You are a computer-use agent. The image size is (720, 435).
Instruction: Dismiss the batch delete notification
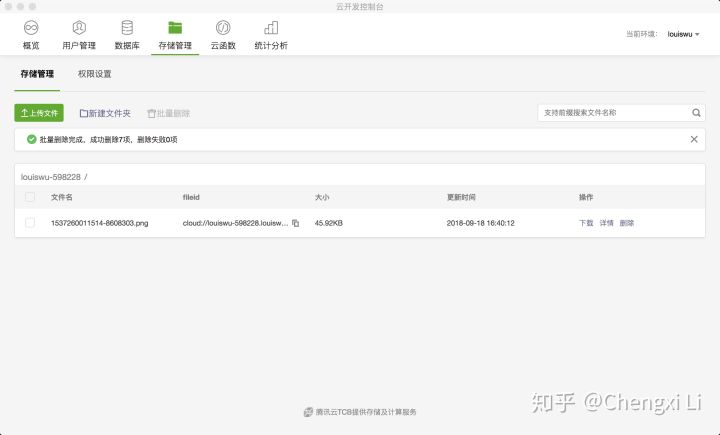tap(694, 139)
